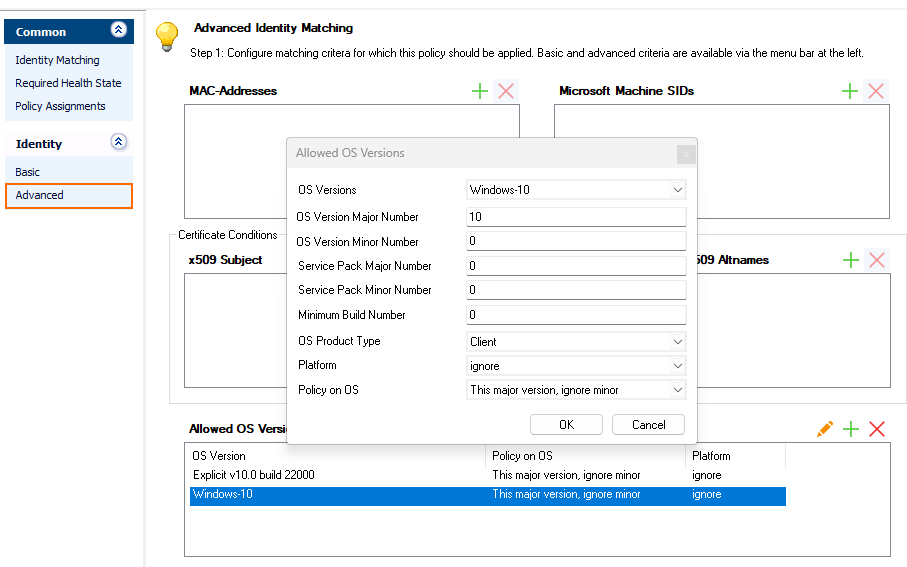The height and width of the screenshot is (567, 907).
Task: Click the red delete icon for MAC-Addresses
Action: click(x=506, y=91)
